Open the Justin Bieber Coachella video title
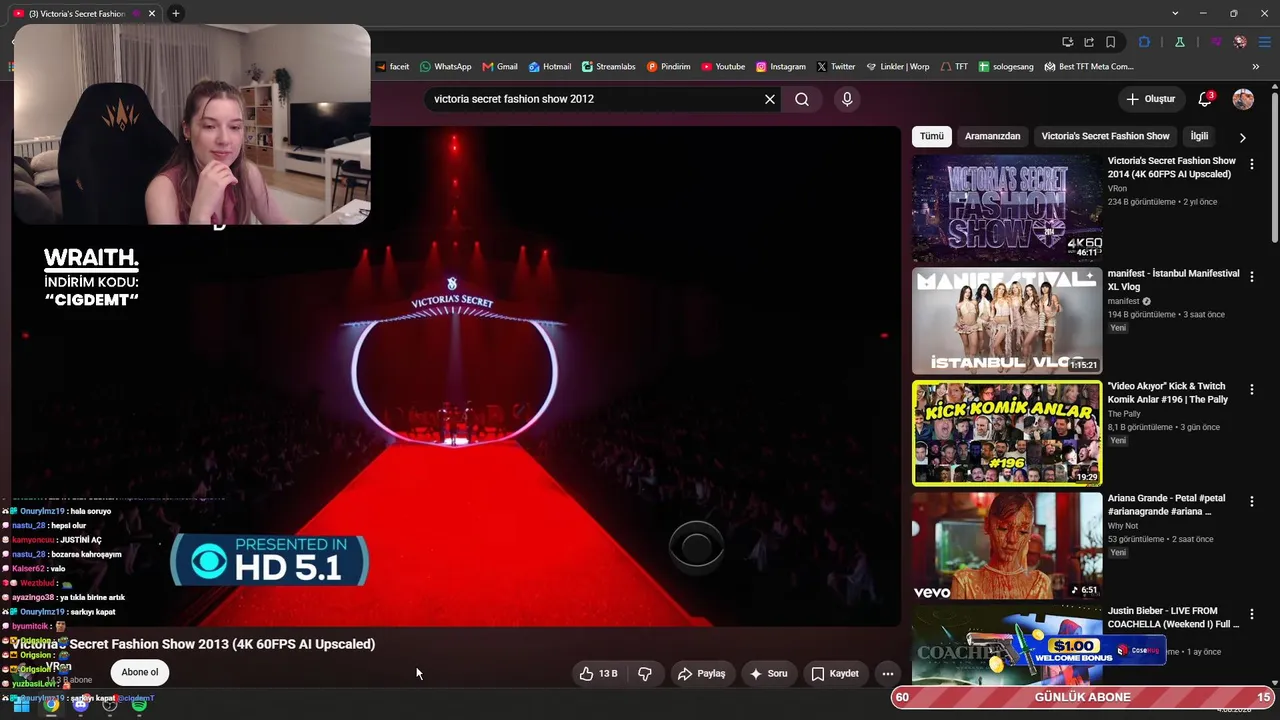The width and height of the screenshot is (1280, 720). pyautogui.click(x=1173, y=618)
